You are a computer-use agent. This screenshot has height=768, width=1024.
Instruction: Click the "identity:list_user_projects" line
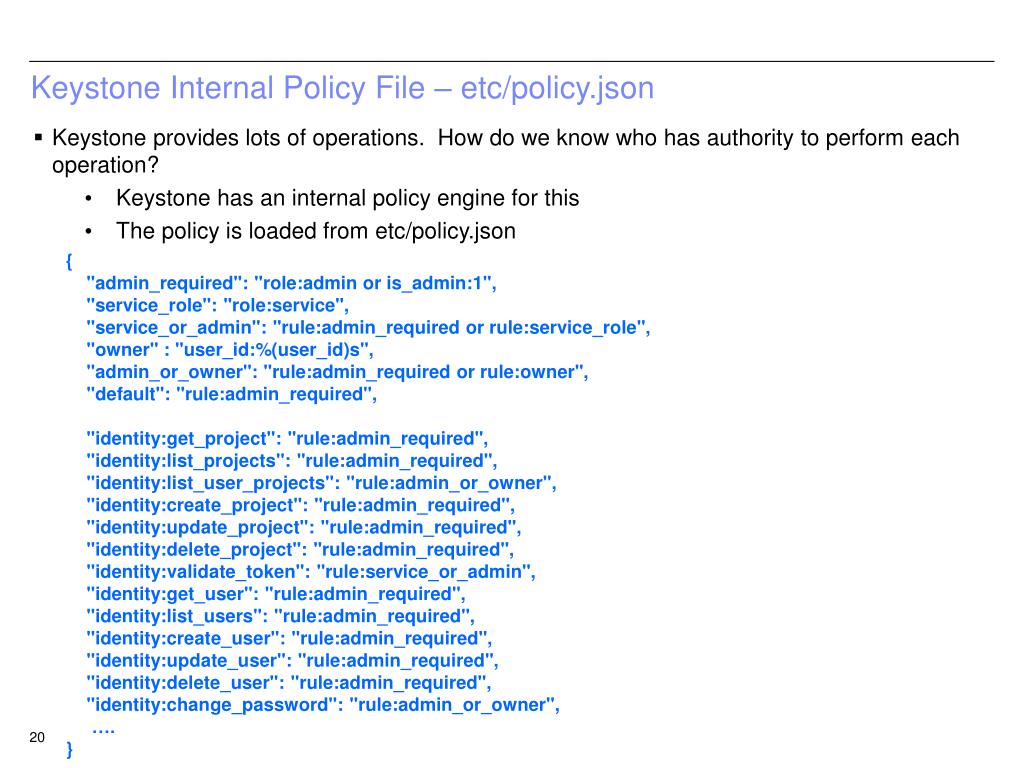tap(321, 483)
